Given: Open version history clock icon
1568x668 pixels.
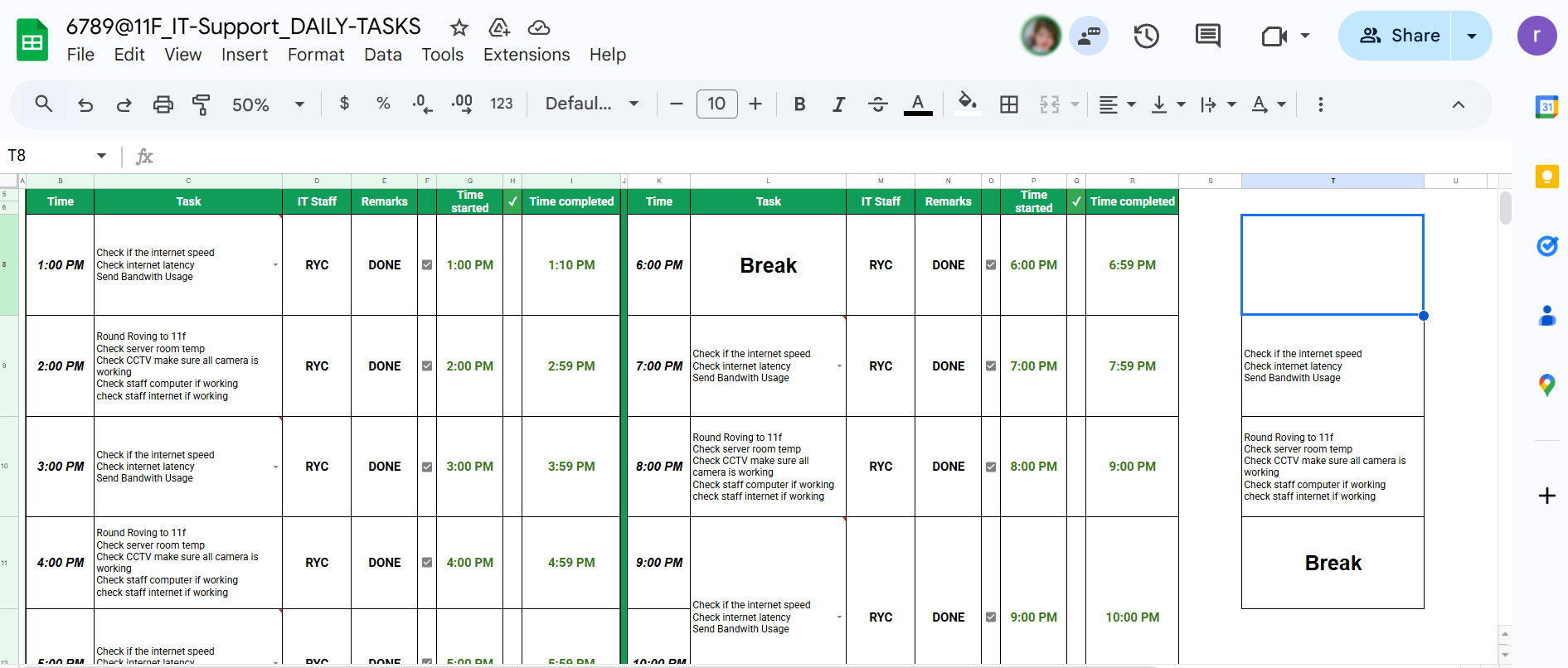Looking at the screenshot, I should [1147, 36].
